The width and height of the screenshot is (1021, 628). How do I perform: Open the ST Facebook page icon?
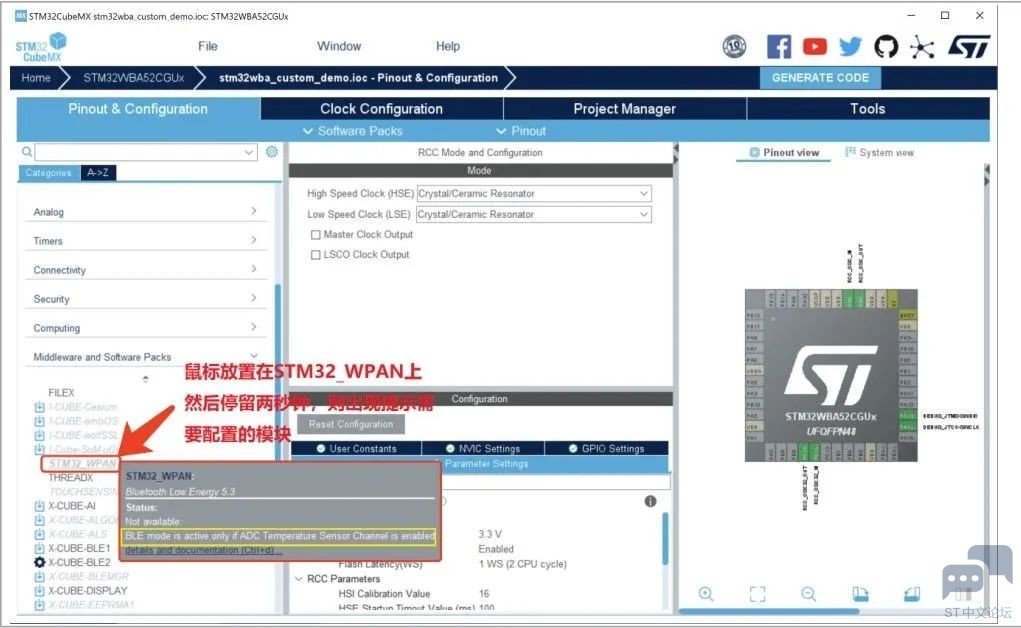(779, 46)
